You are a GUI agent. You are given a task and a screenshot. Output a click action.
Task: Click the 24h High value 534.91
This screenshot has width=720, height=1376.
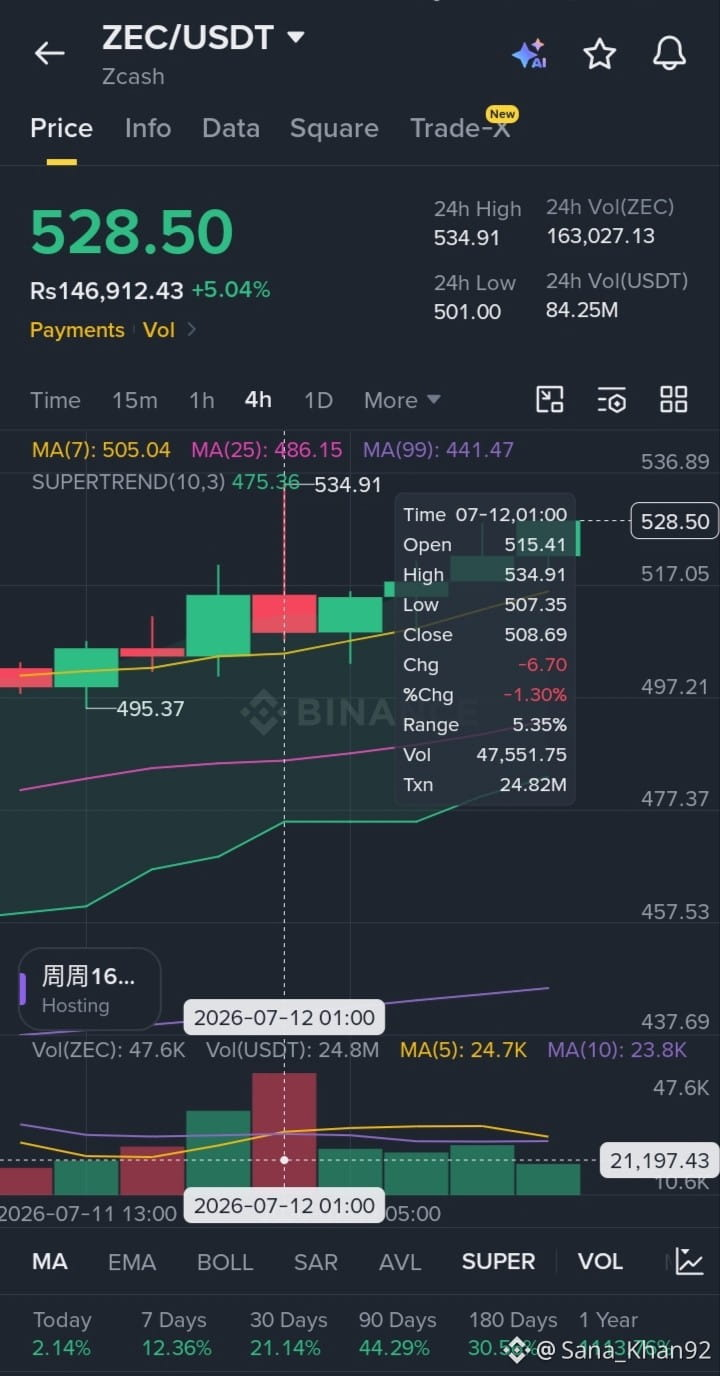pos(467,237)
